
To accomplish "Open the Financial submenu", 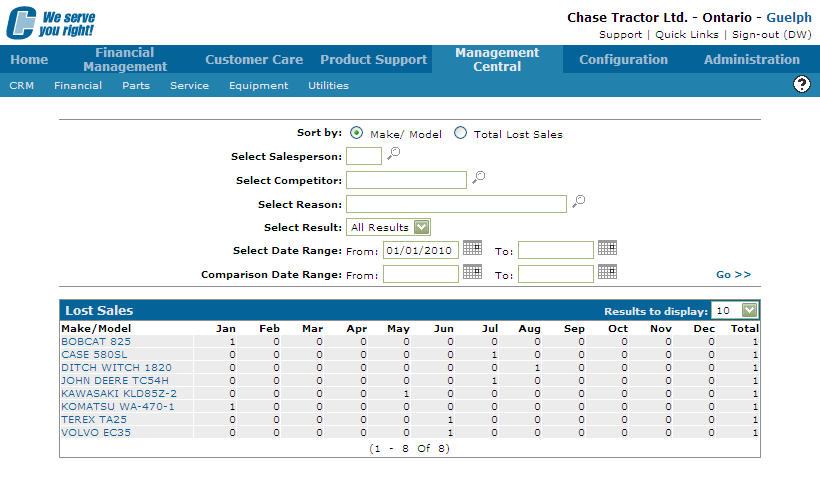I will coord(78,85).
